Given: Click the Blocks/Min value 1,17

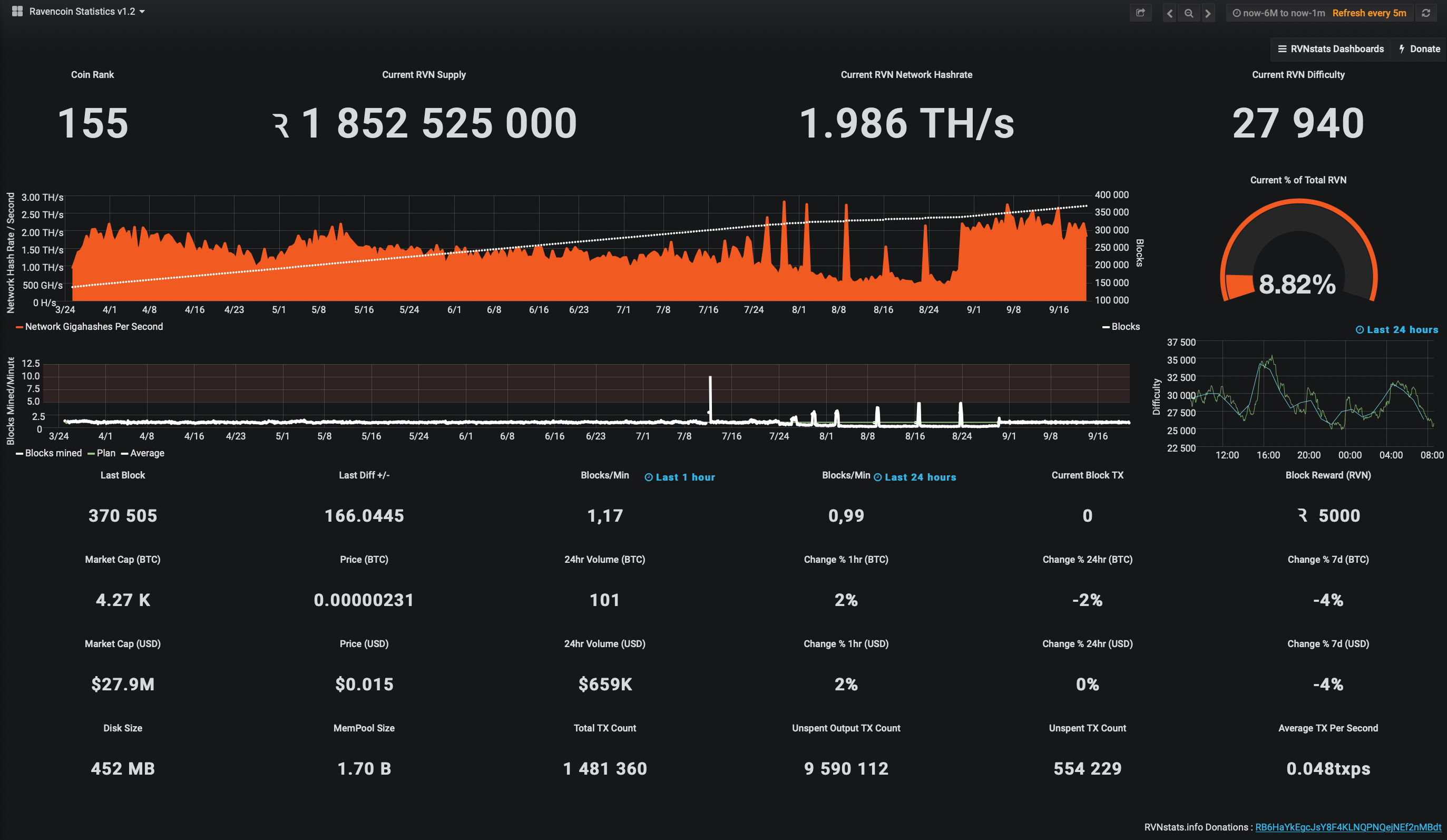Looking at the screenshot, I should pos(604,515).
